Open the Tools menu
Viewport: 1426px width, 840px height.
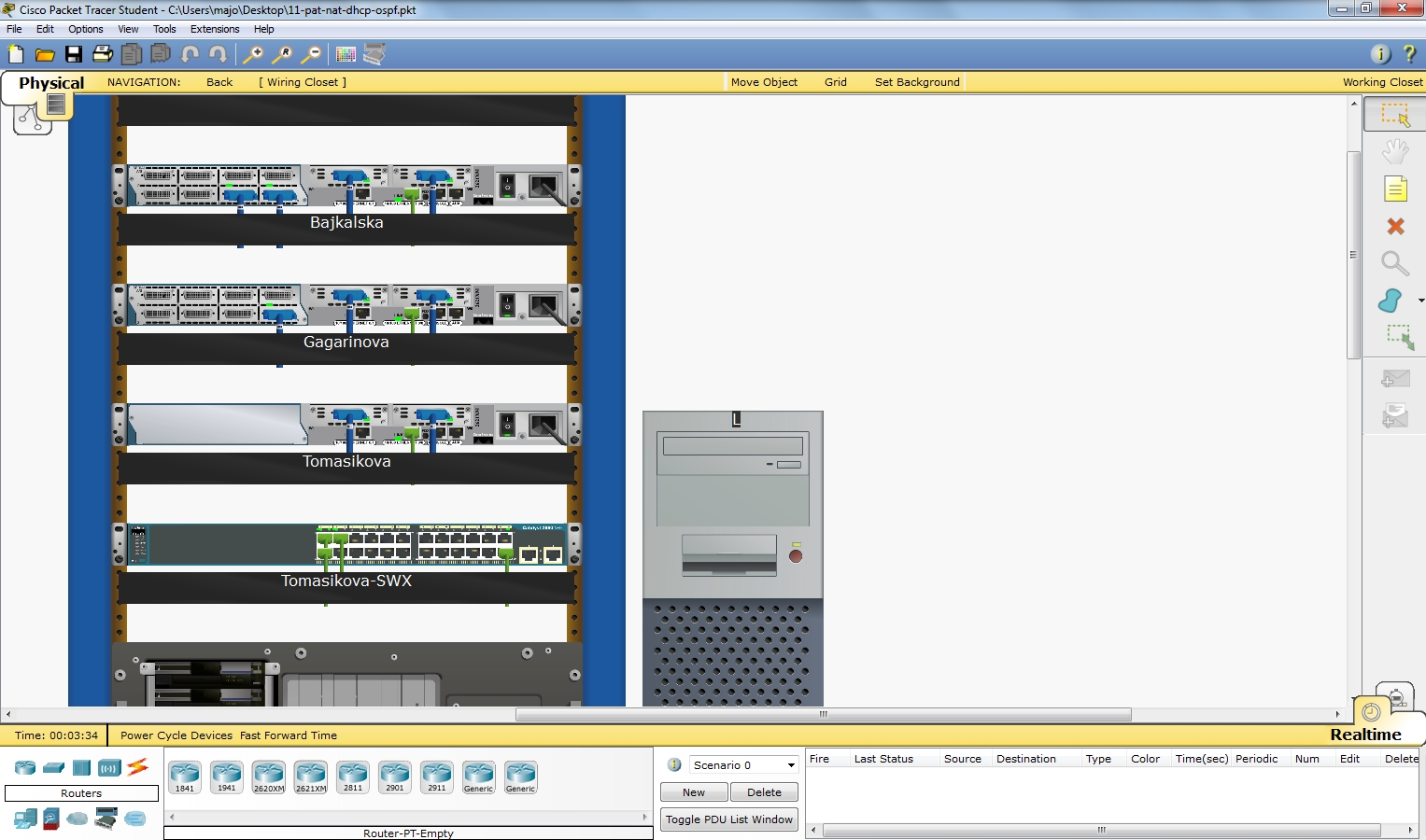pyautogui.click(x=164, y=29)
